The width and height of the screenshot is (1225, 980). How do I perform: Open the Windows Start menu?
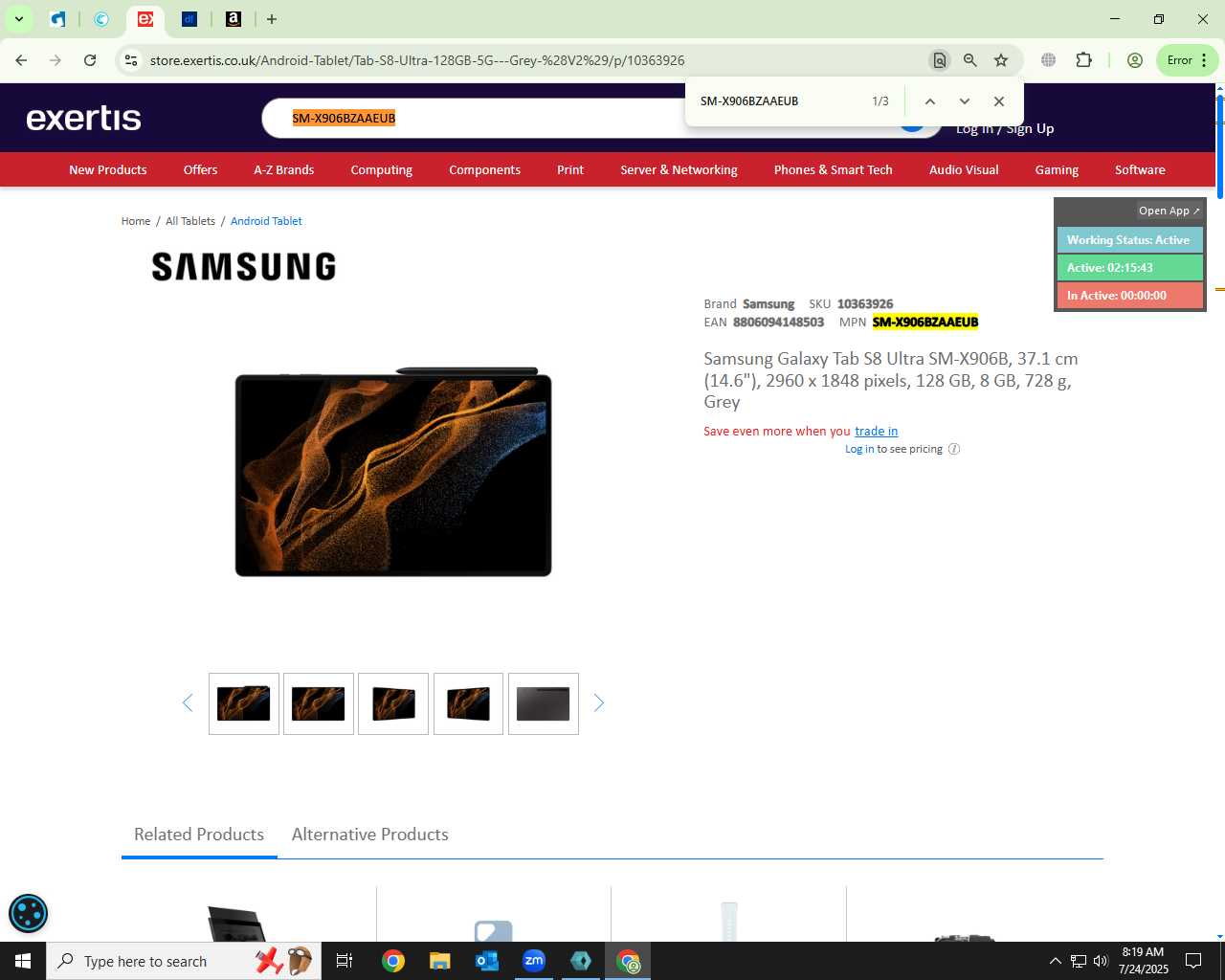(x=23, y=961)
